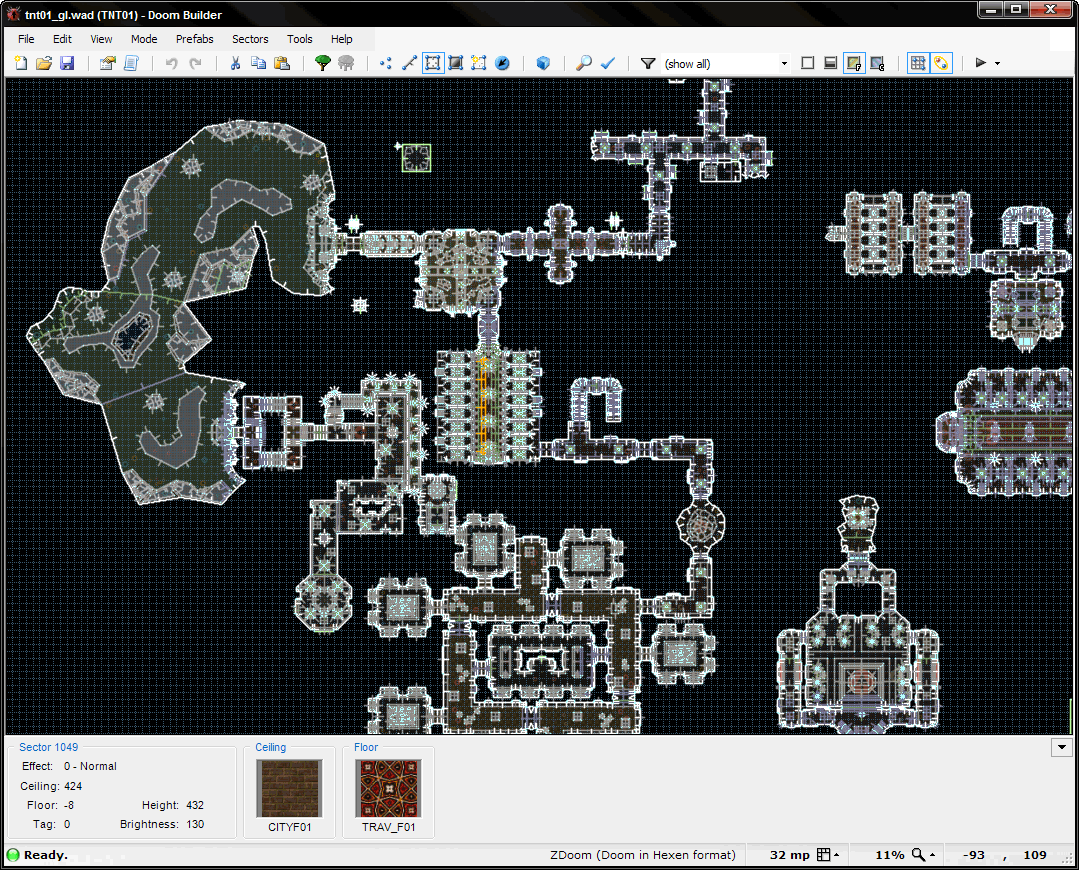Open the Prefabs menu
Viewport: 1079px width, 870px height.
[x=195, y=39]
